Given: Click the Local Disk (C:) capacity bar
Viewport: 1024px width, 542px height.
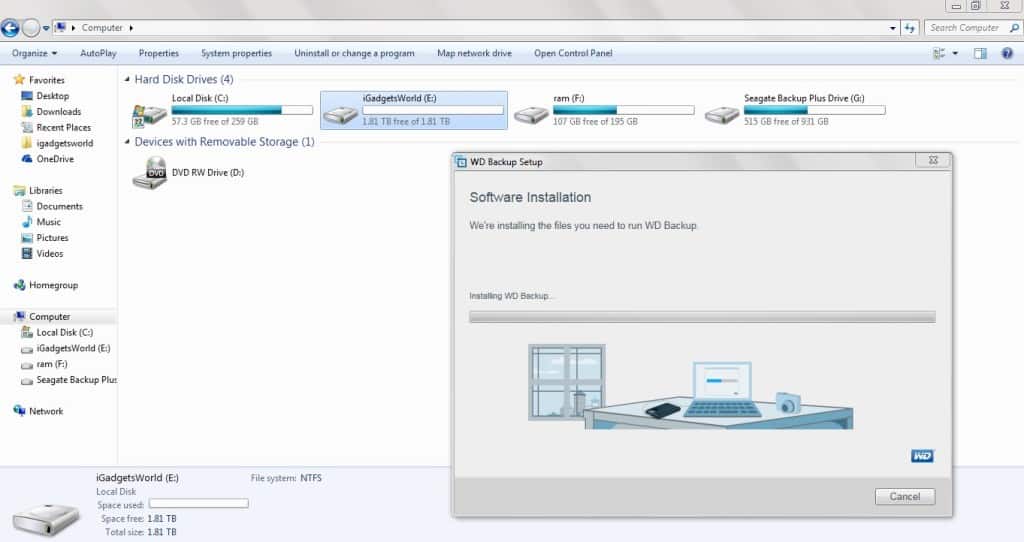Looking at the screenshot, I should (x=242, y=110).
